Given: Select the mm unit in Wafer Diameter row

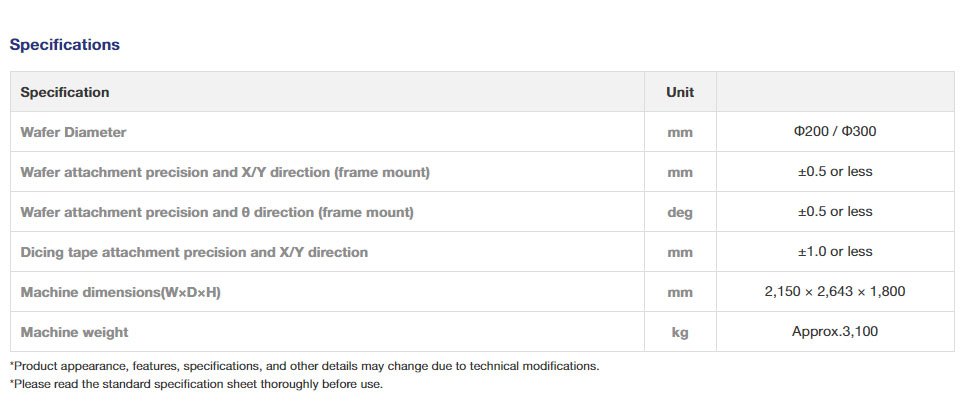Looking at the screenshot, I should [680, 133].
